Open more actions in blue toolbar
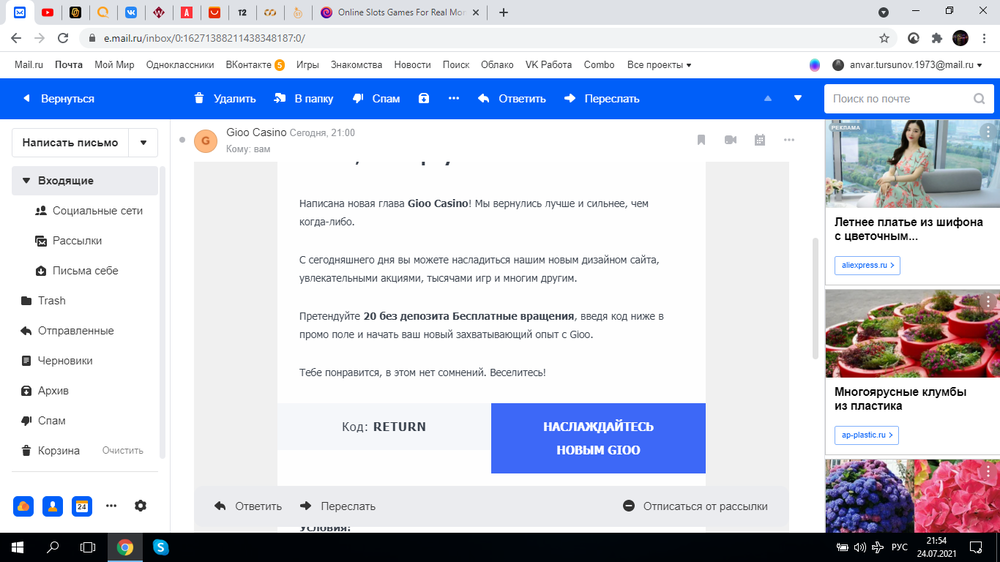Screen dimensions: 1000x562 (453, 98)
